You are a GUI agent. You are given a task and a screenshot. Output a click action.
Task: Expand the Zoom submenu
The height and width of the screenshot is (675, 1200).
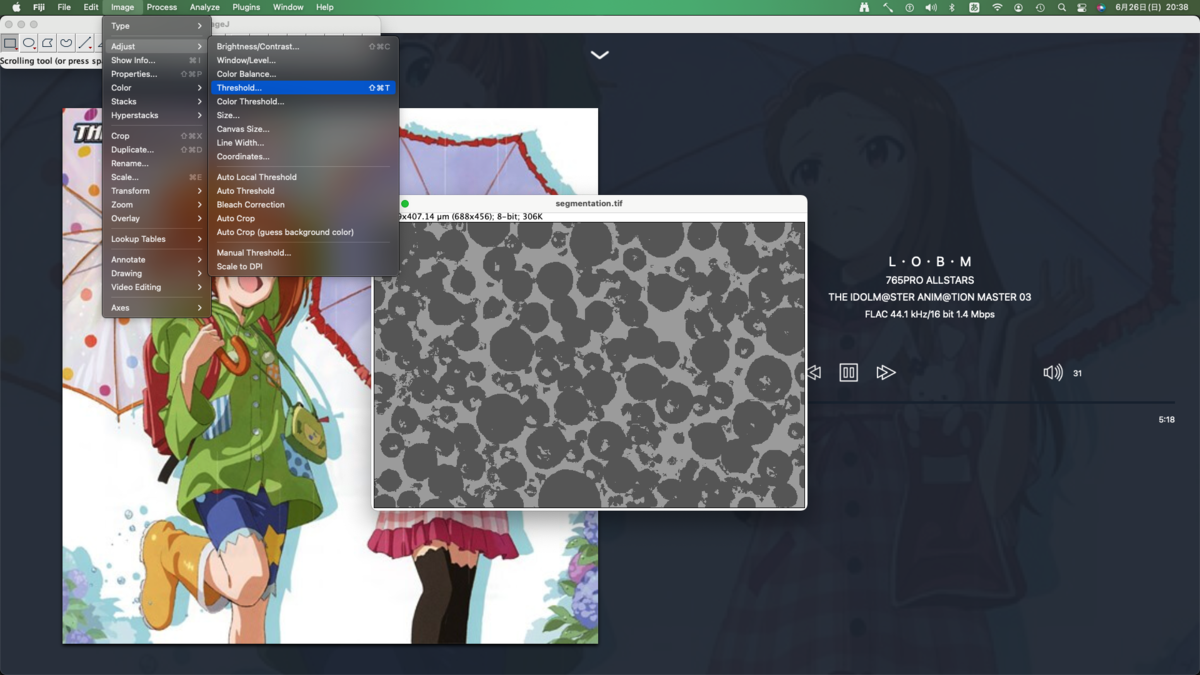[156, 205]
